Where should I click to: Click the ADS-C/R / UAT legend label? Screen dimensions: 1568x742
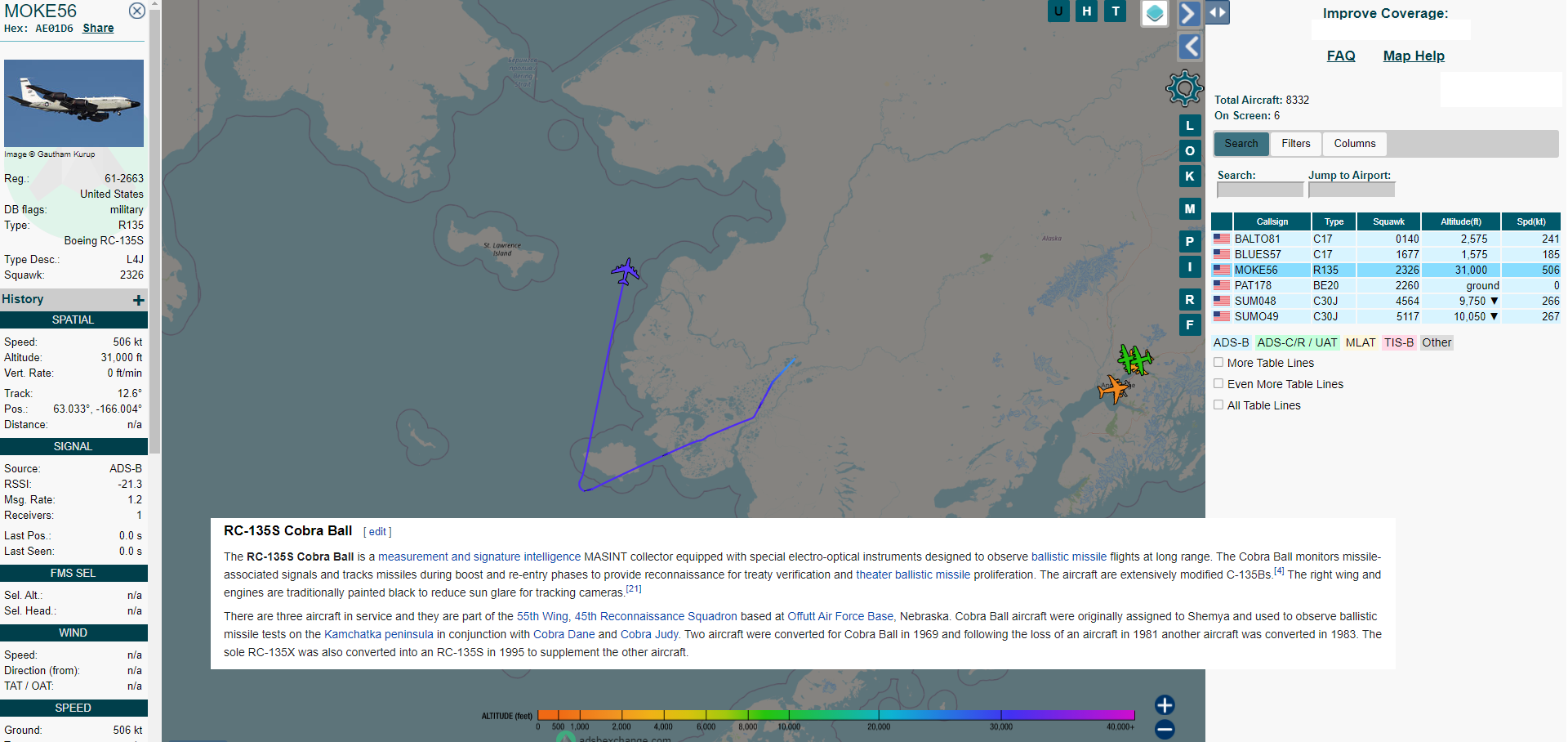click(x=1297, y=342)
